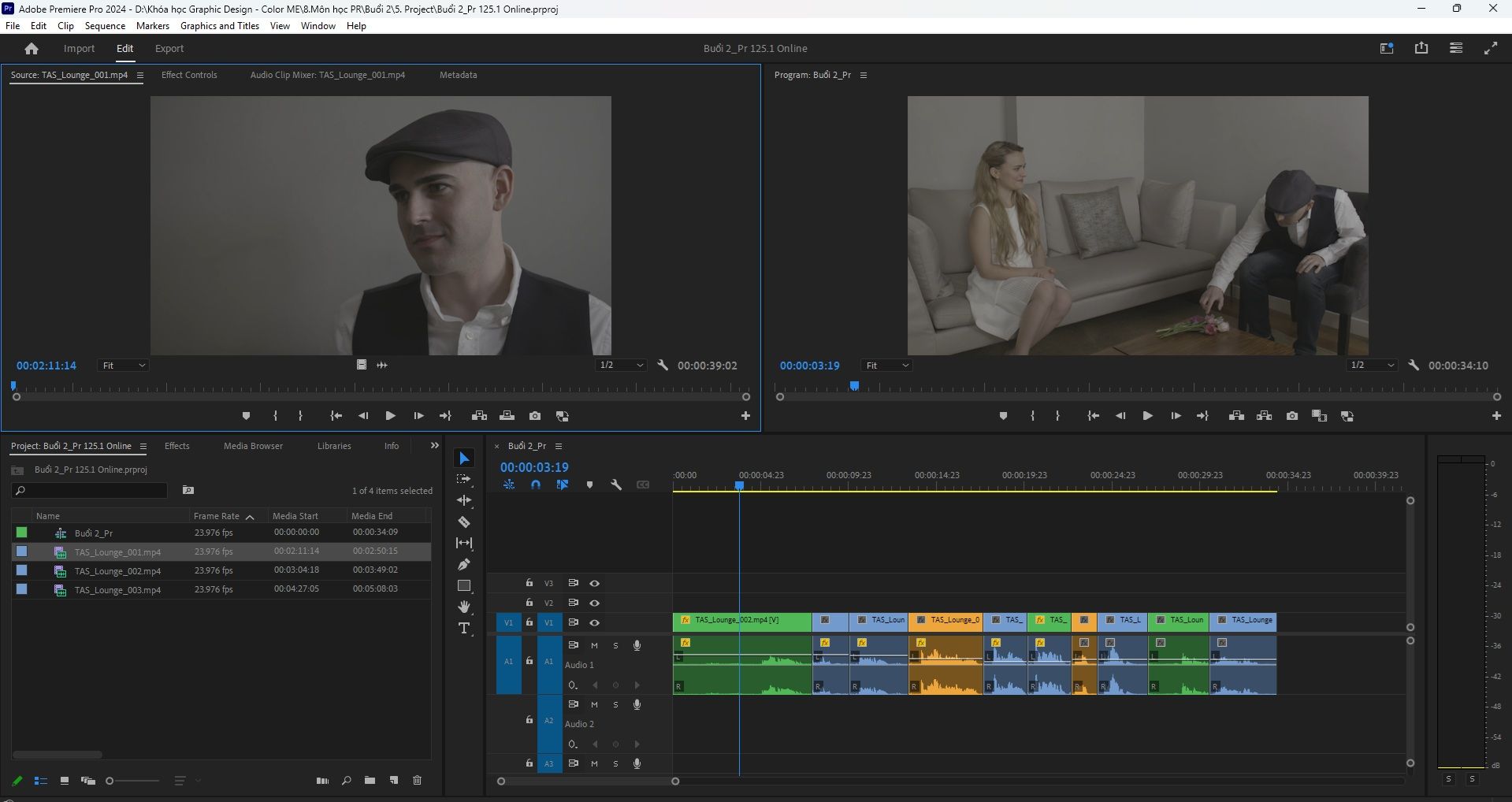Select the Razor tool
The width and height of the screenshot is (1512, 802).
[x=464, y=522]
